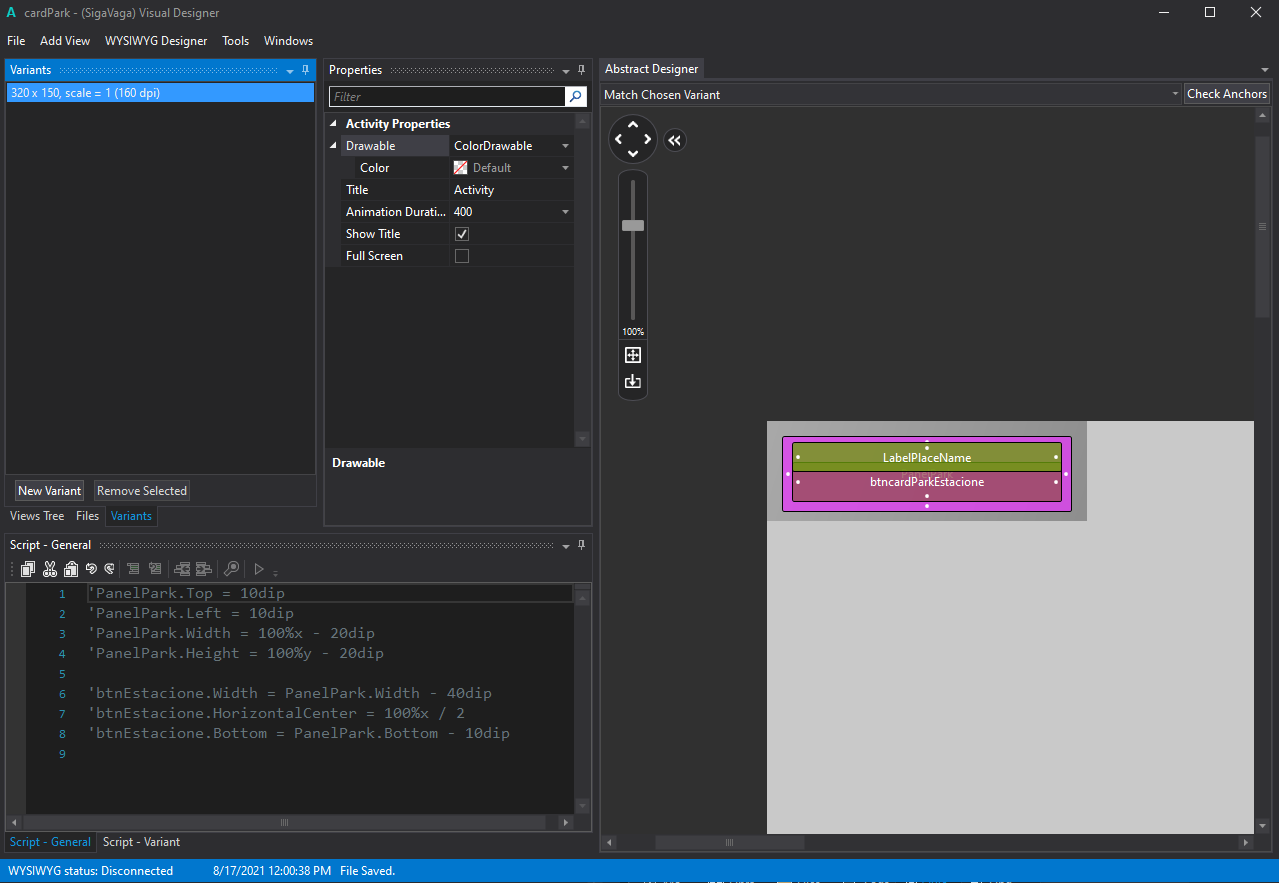Click the download-arrow icon under zoom controls
The height and width of the screenshot is (883, 1279).
click(x=632, y=381)
